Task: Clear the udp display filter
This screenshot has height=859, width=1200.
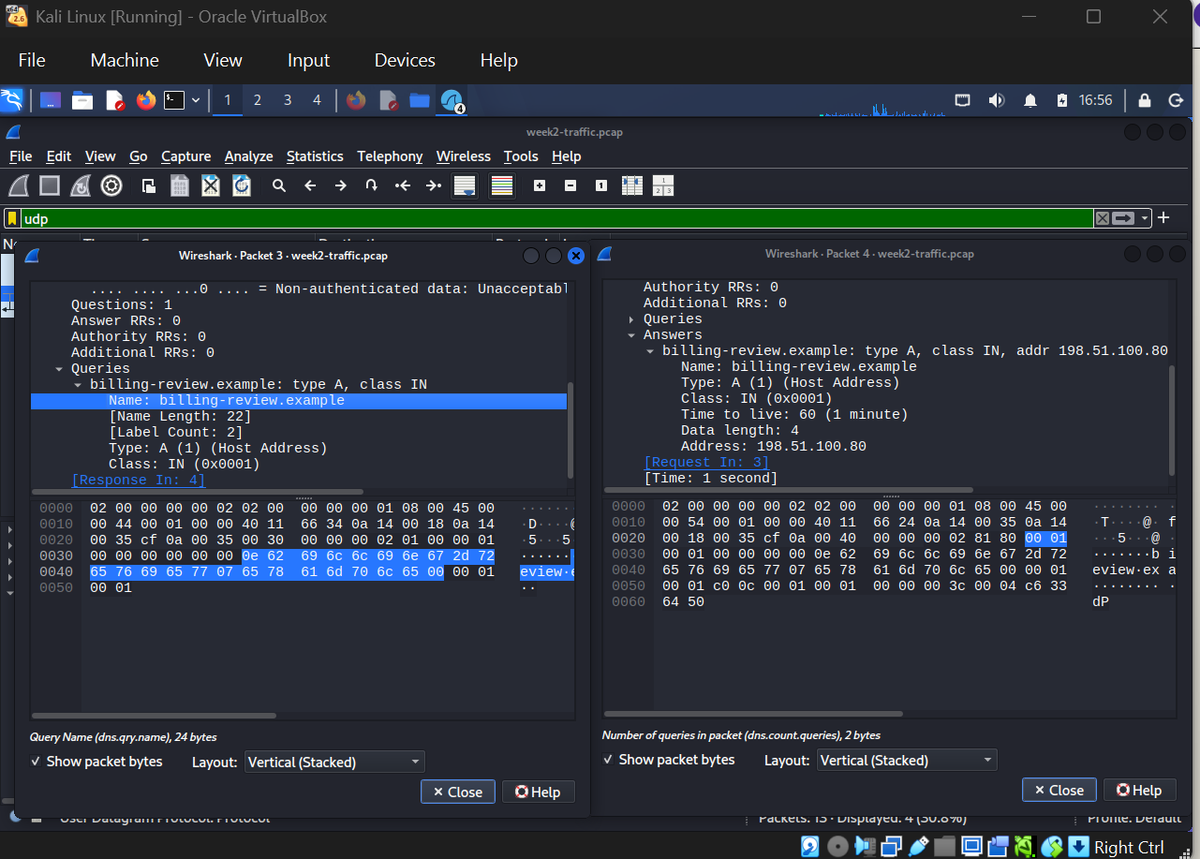Action: tap(1101, 218)
